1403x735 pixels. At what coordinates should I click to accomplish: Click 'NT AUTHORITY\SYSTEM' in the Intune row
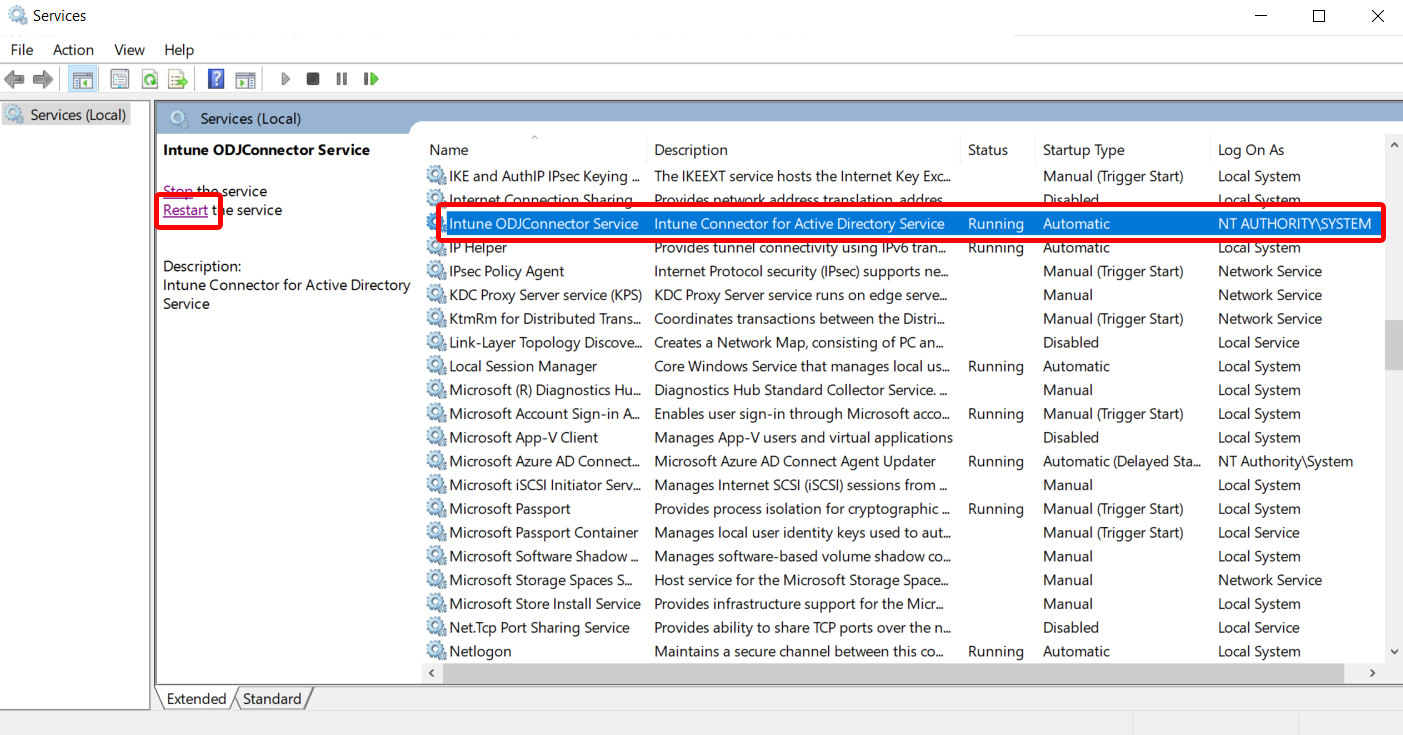click(1295, 224)
